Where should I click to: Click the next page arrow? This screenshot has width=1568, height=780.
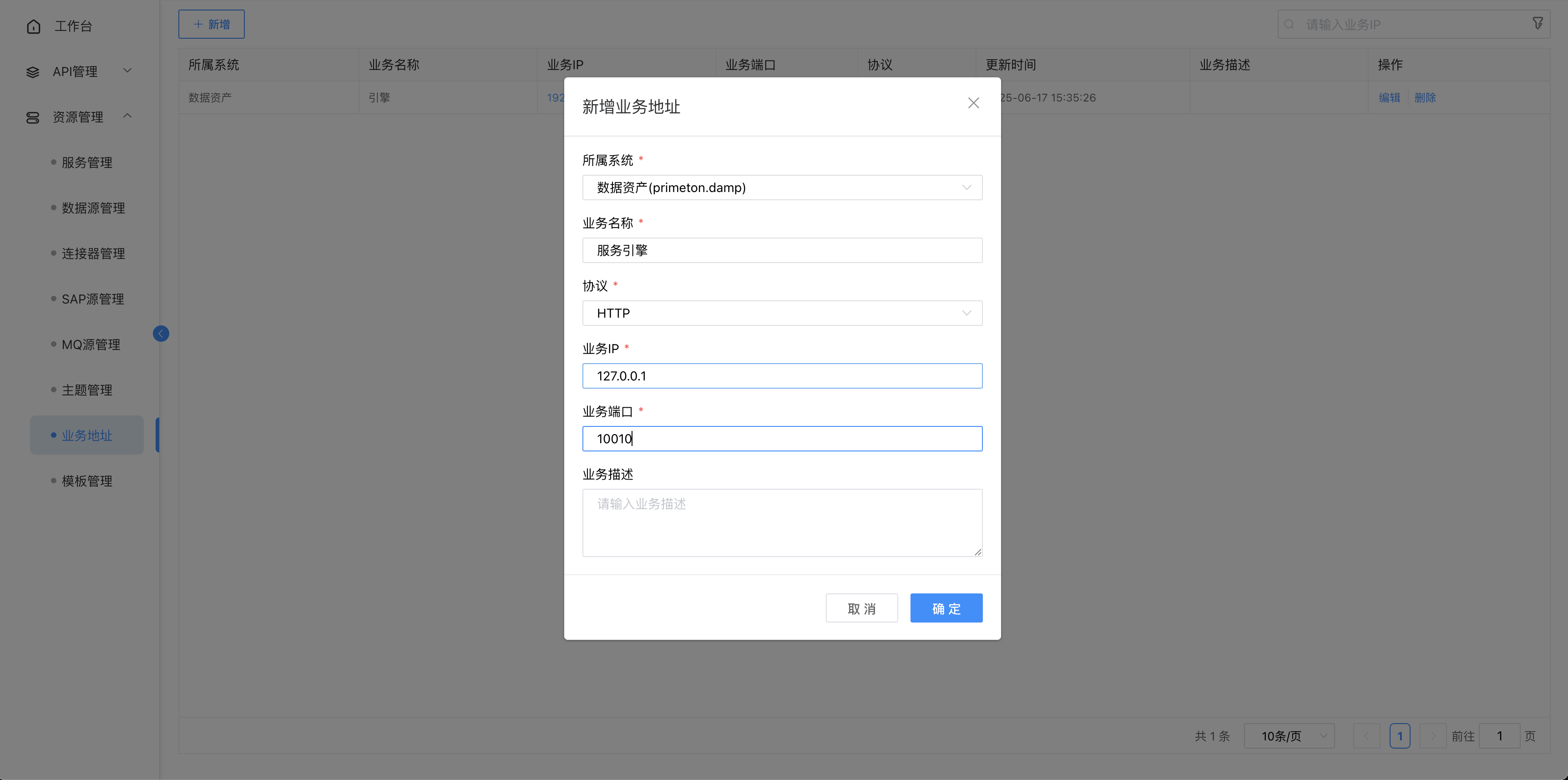coord(1433,735)
